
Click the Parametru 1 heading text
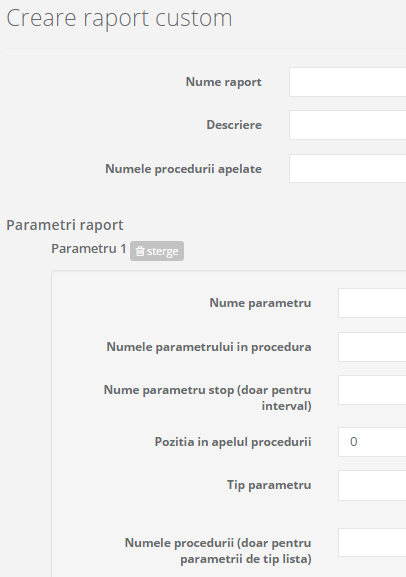[x=89, y=248]
